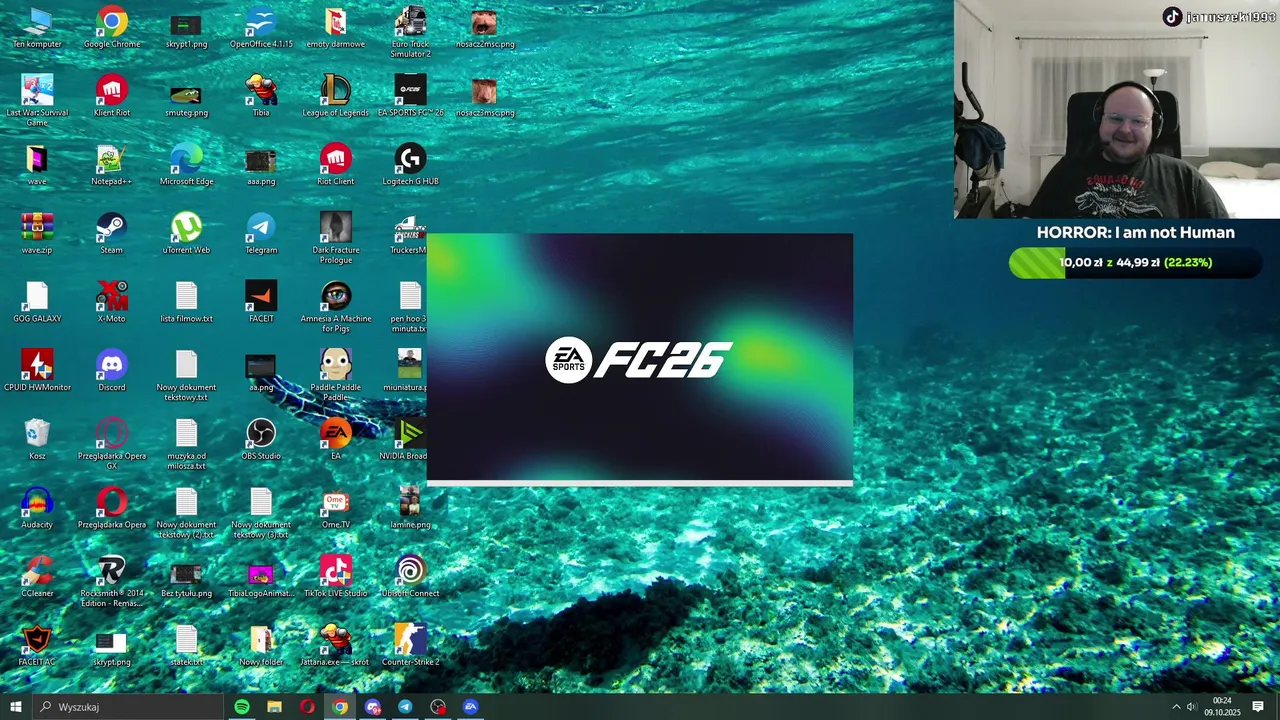Select the CCleaner desktop icon

(x=37, y=577)
